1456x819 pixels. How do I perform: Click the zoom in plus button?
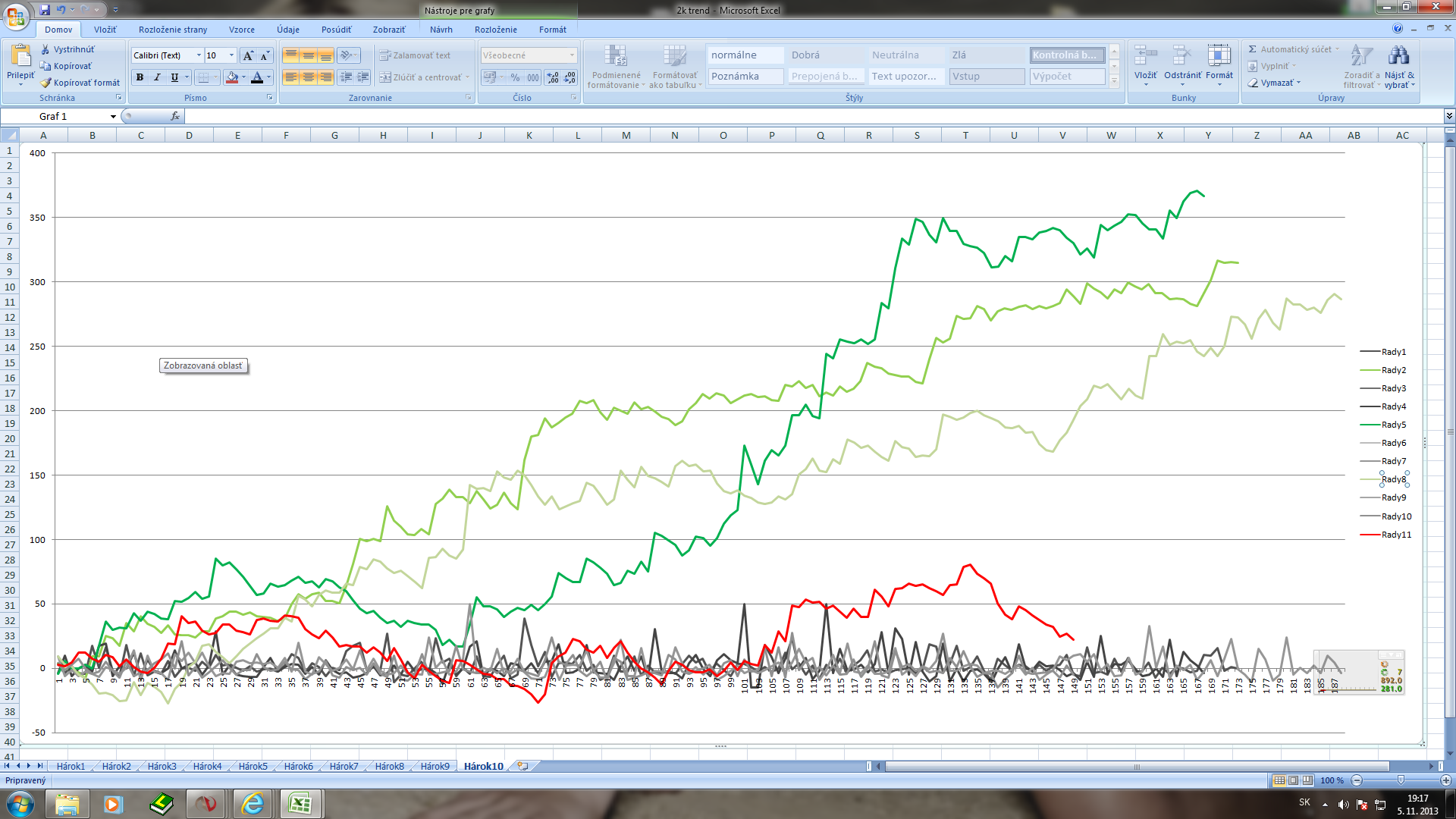1445,780
